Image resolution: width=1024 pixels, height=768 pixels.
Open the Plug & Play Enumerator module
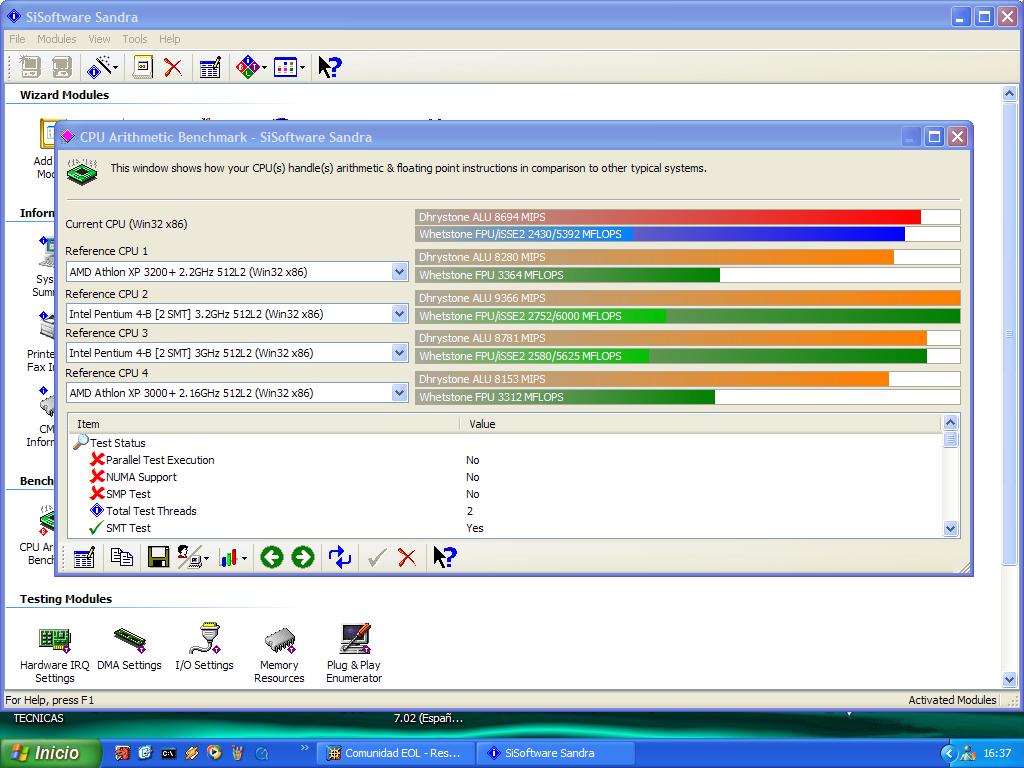pyautogui.click(x=354, y=653)
